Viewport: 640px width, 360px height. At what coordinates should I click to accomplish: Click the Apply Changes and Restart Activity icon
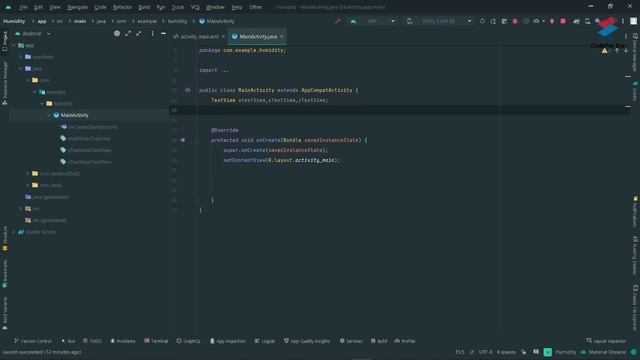493,21
